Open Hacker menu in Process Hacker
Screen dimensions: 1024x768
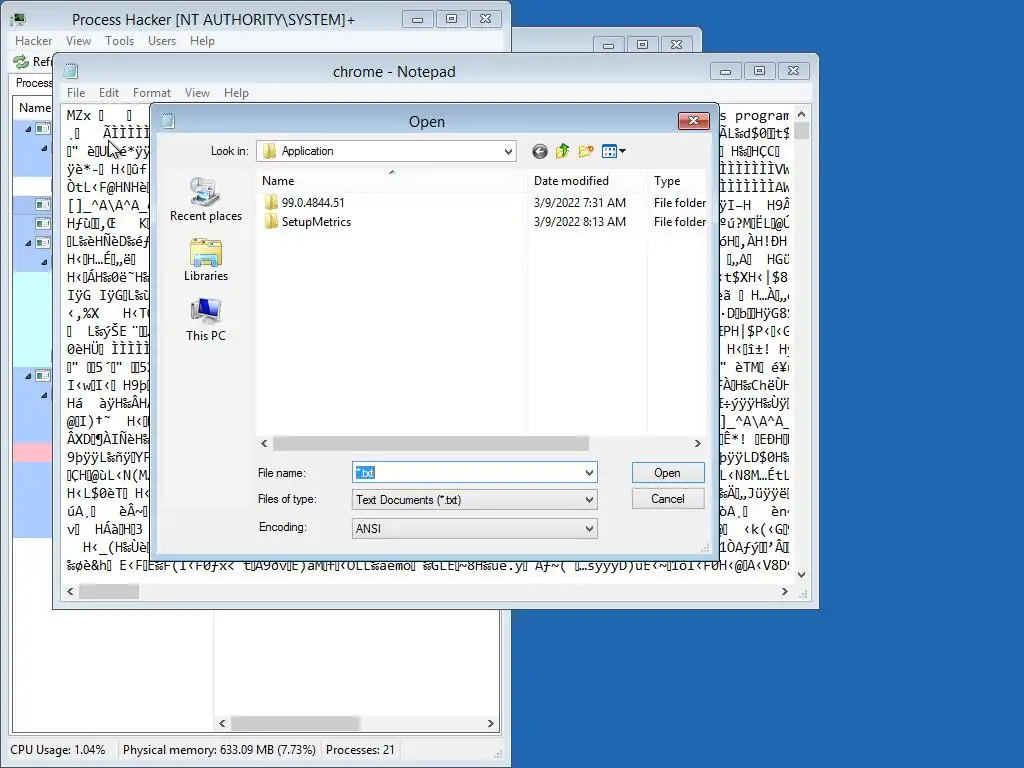[33, 40]
